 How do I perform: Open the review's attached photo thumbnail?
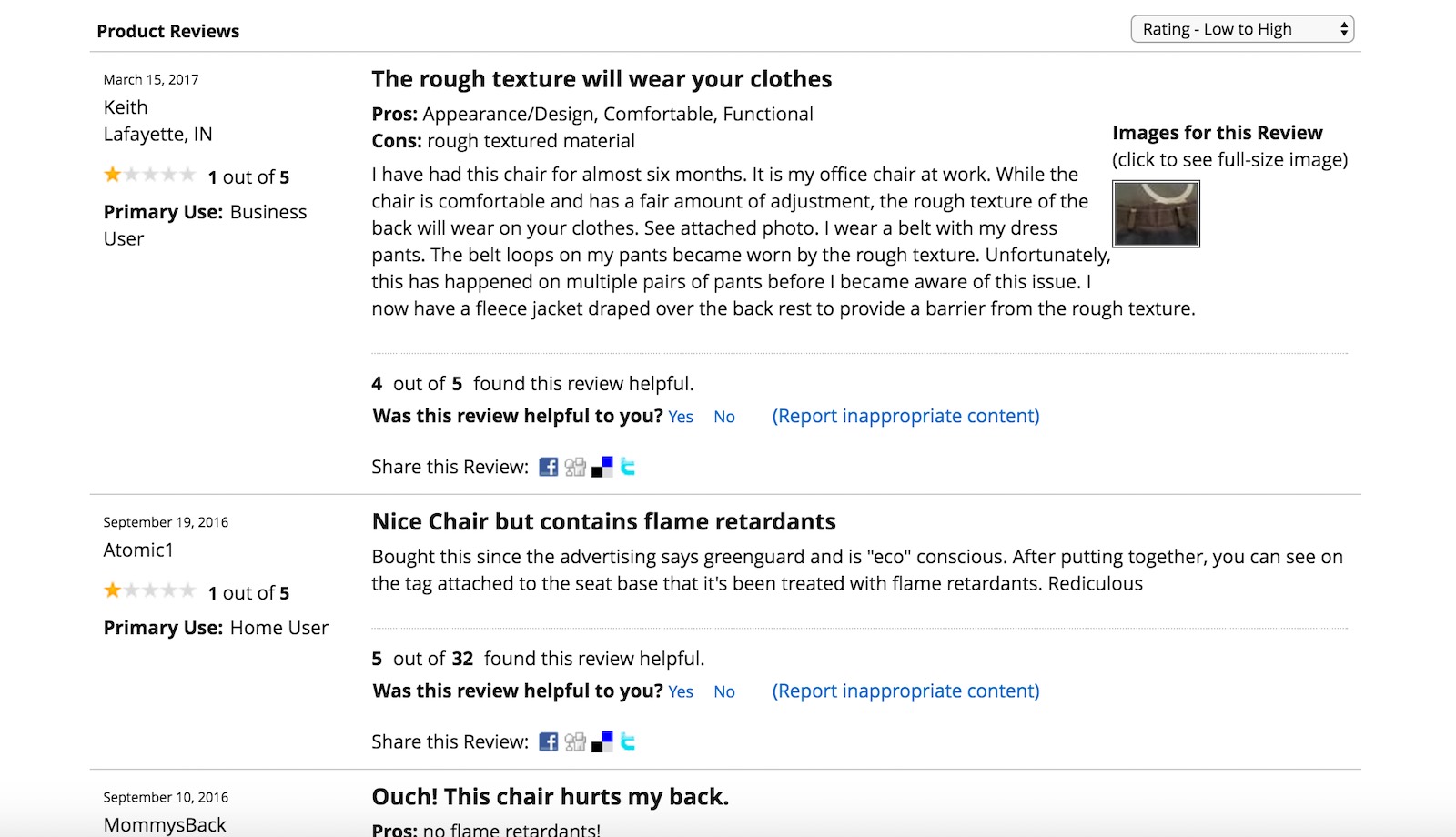pyautogui.click(x=1156, y=214)
